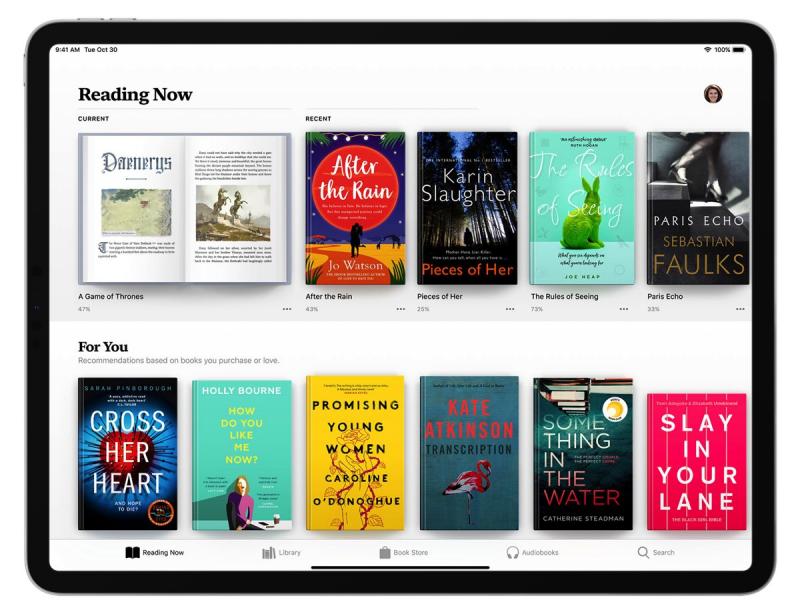Open the user profile avatar

tap(713, 94)
